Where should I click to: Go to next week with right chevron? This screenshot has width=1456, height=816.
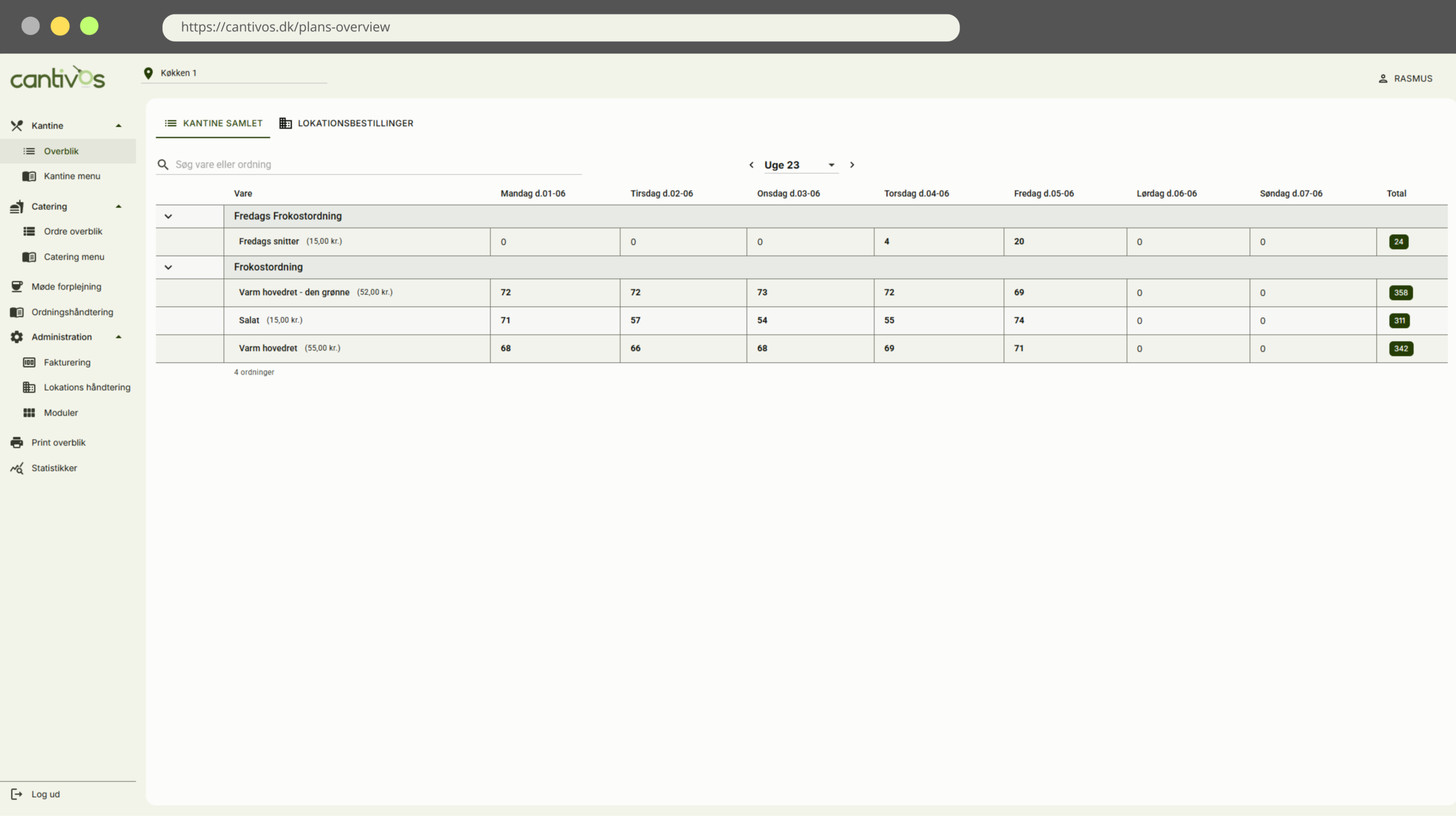pos(852,165)
